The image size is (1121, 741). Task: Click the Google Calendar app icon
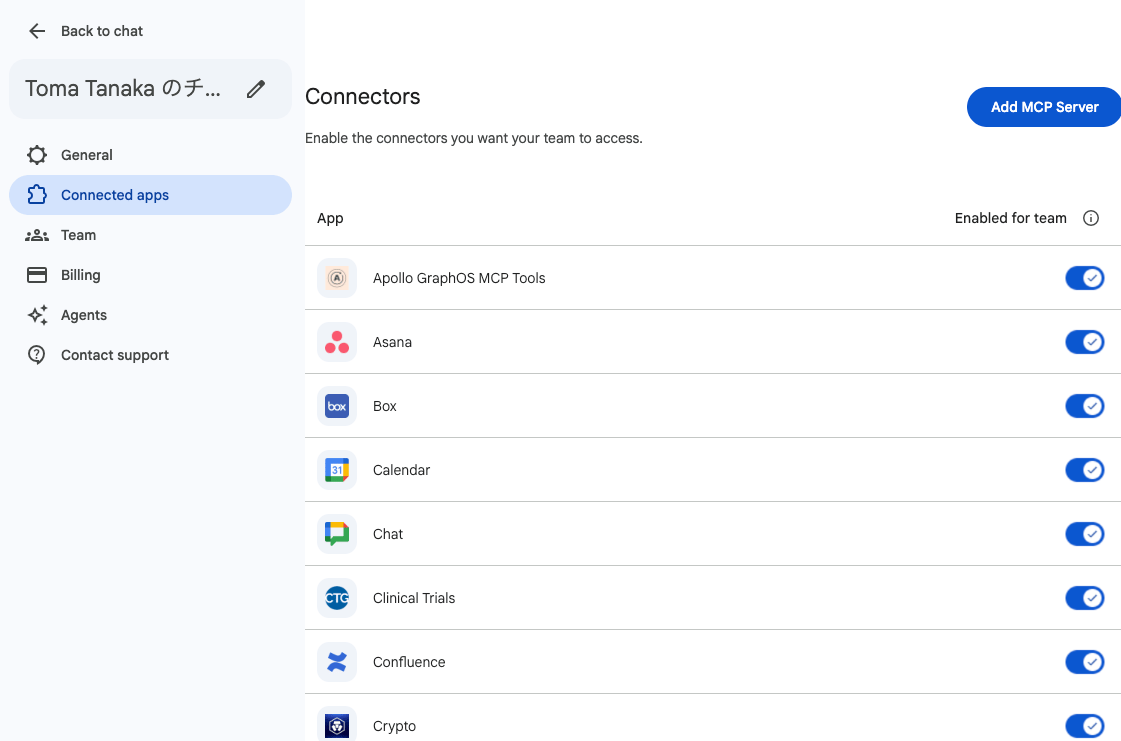pos(337,470)
